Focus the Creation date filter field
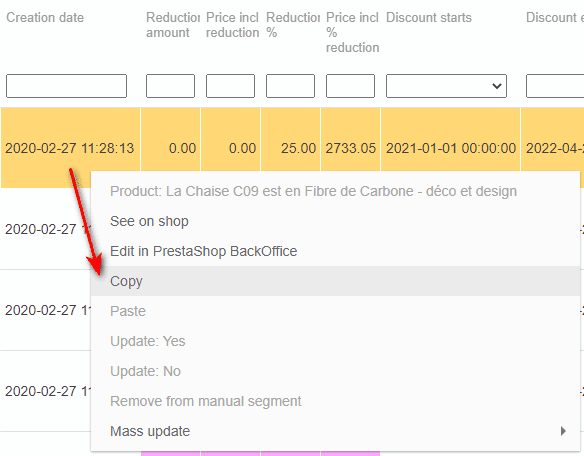This screenshot has height=456, width=584. pos(66,86)
